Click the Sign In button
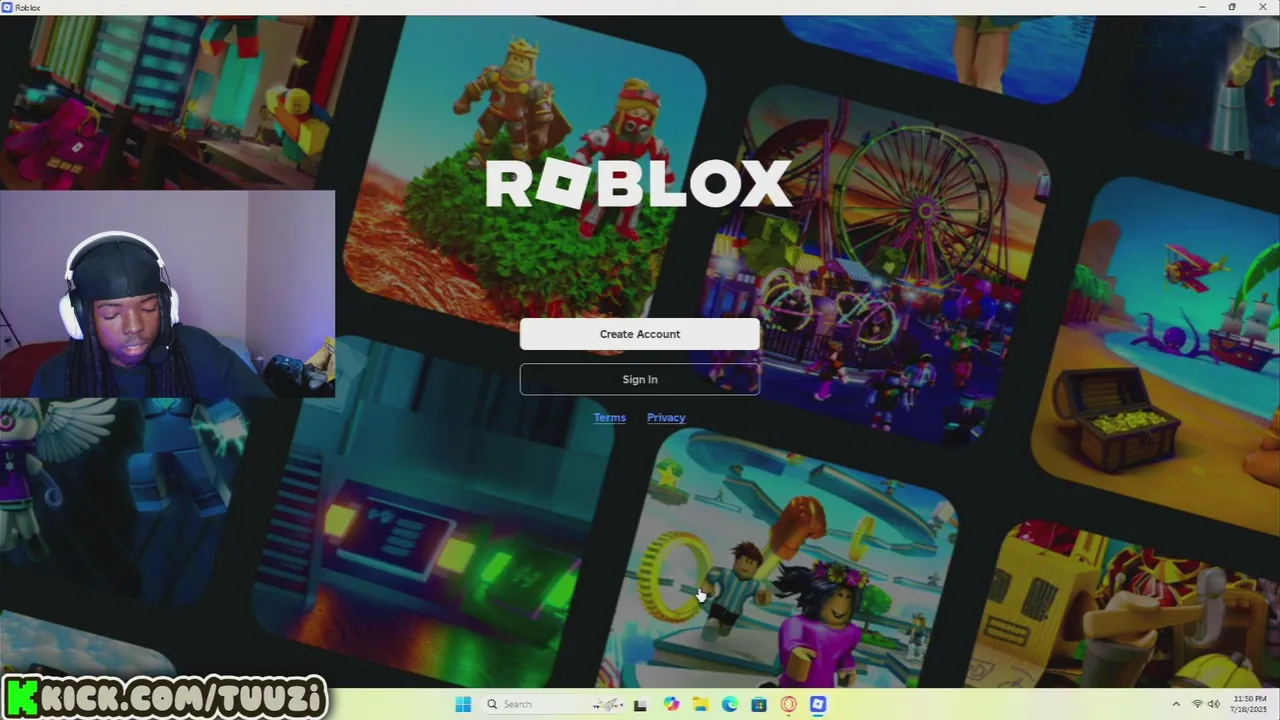This screenshot has width=1280, height=720. point(640,379)
